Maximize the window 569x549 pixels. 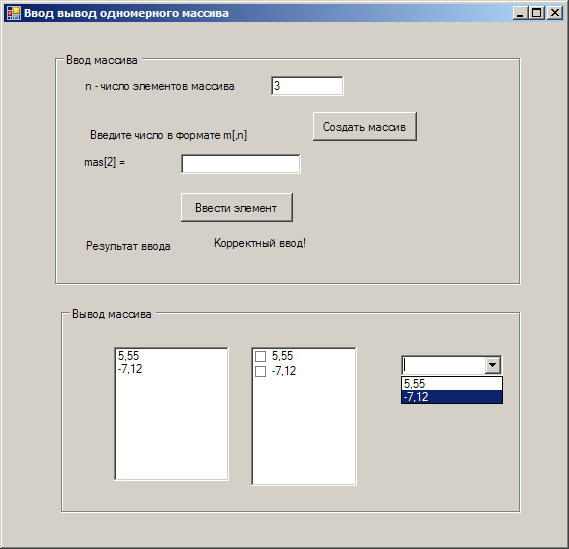tap(537, 13)
